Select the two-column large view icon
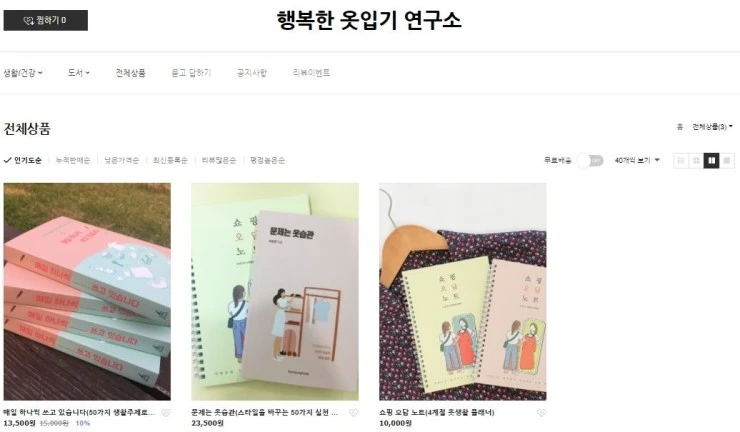 click(x=711, y=161)
